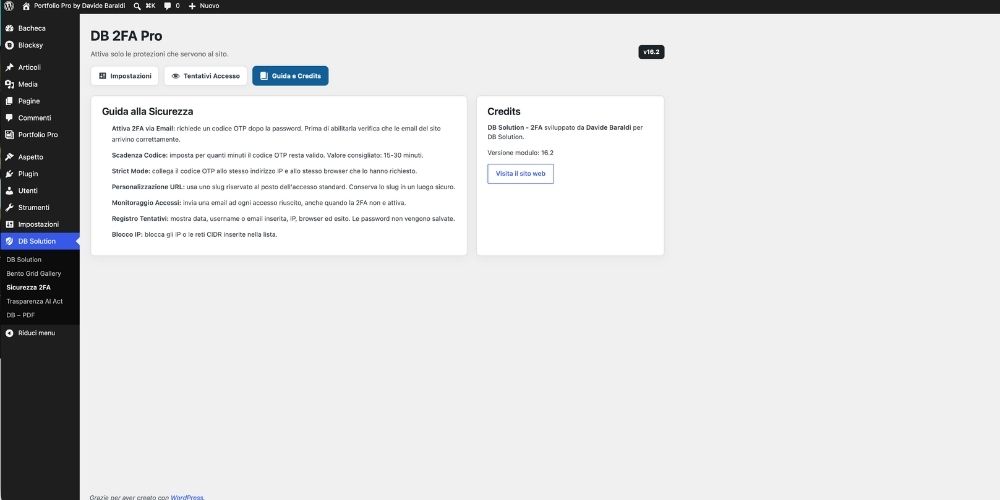
Task: Click the Utenti user icon
Action: pyautogui.click(x=10, y=191)
